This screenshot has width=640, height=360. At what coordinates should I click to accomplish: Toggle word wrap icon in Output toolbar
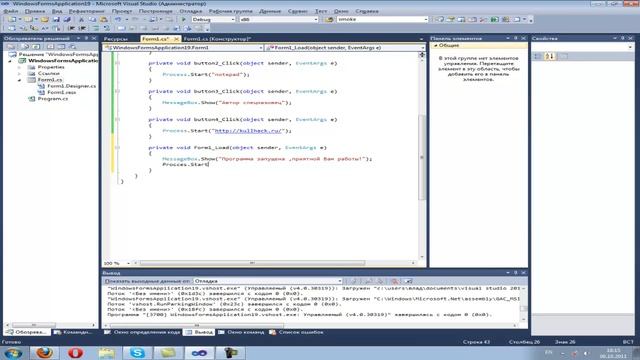tap(408, 281)
